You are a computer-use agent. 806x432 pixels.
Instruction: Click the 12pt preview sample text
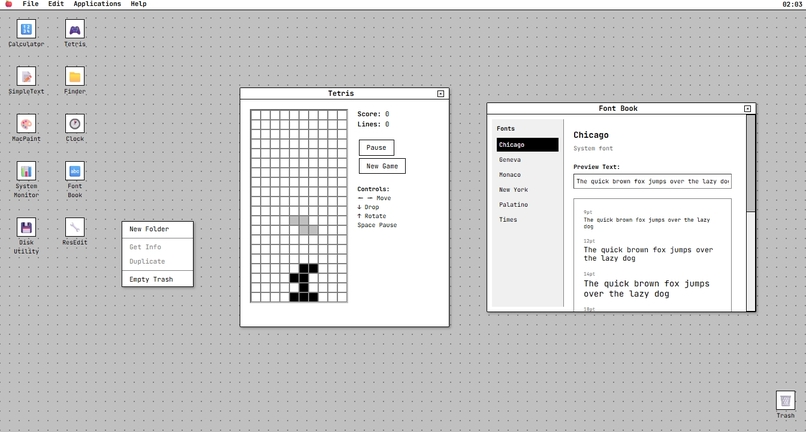(648, 254)
